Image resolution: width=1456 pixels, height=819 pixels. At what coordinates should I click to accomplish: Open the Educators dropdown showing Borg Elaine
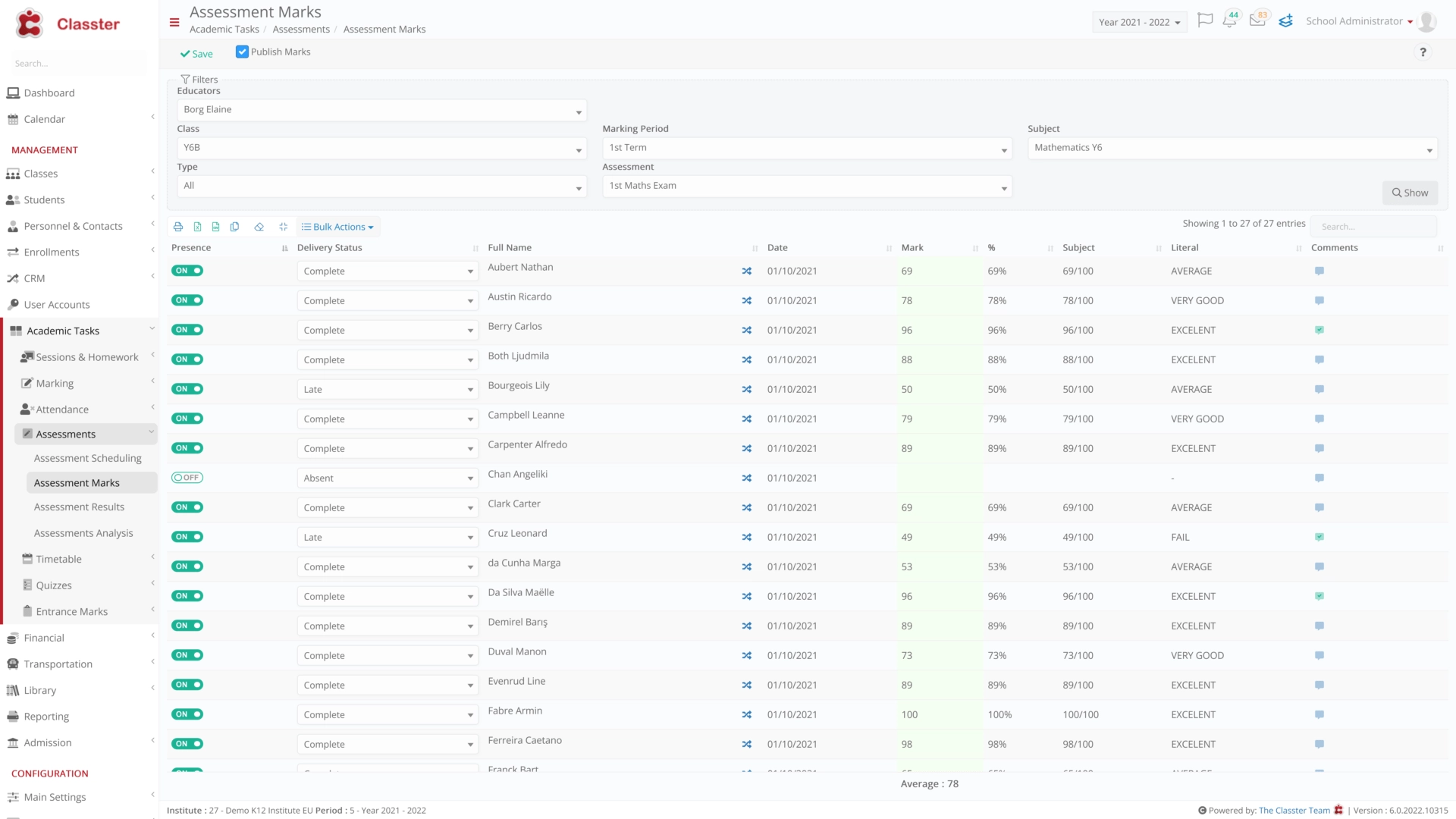(x=382, y=110)
